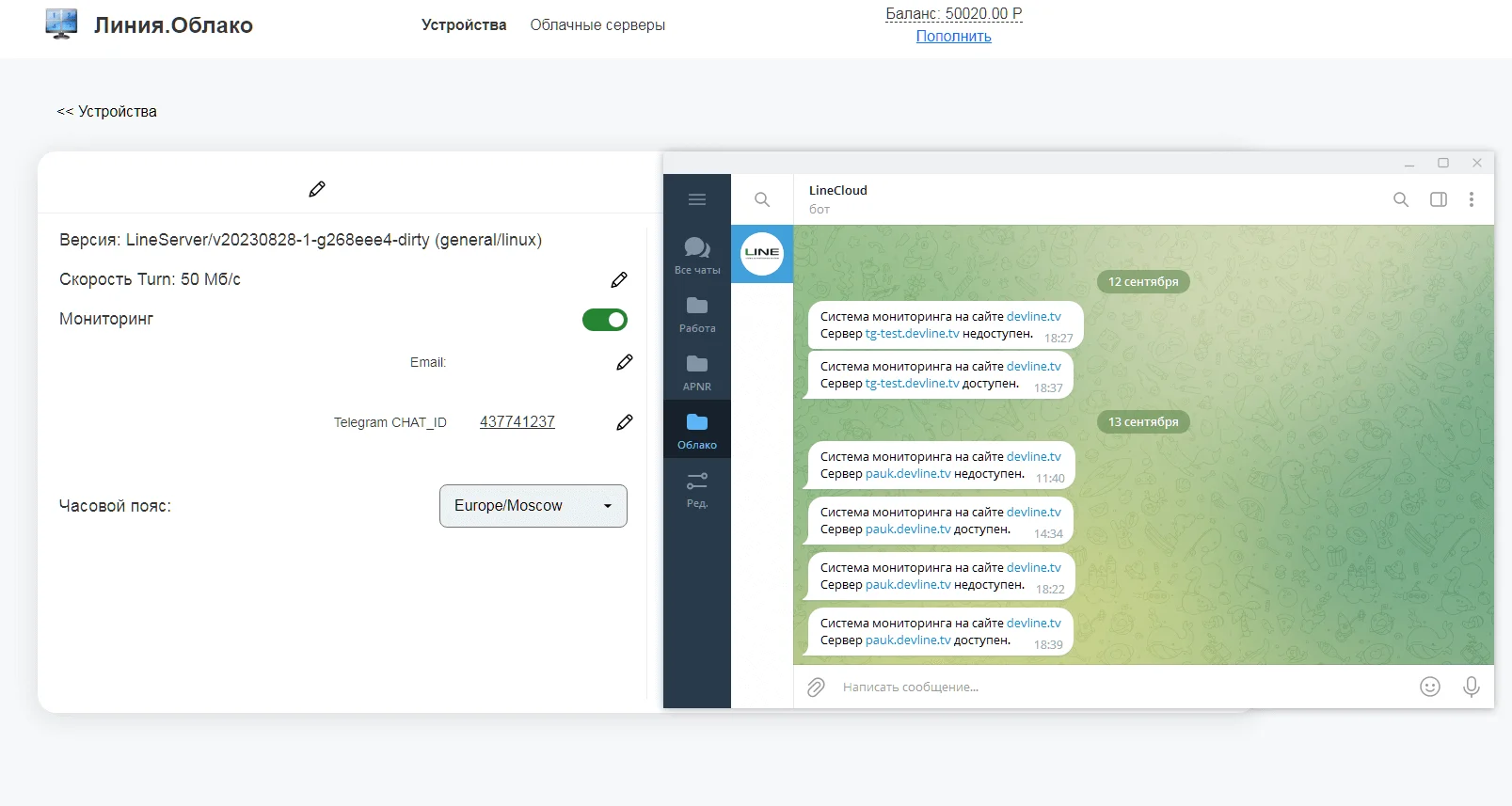The image size is (1512, 806).
Task: Go back via << Устройства link
Action: click(106, 112)
